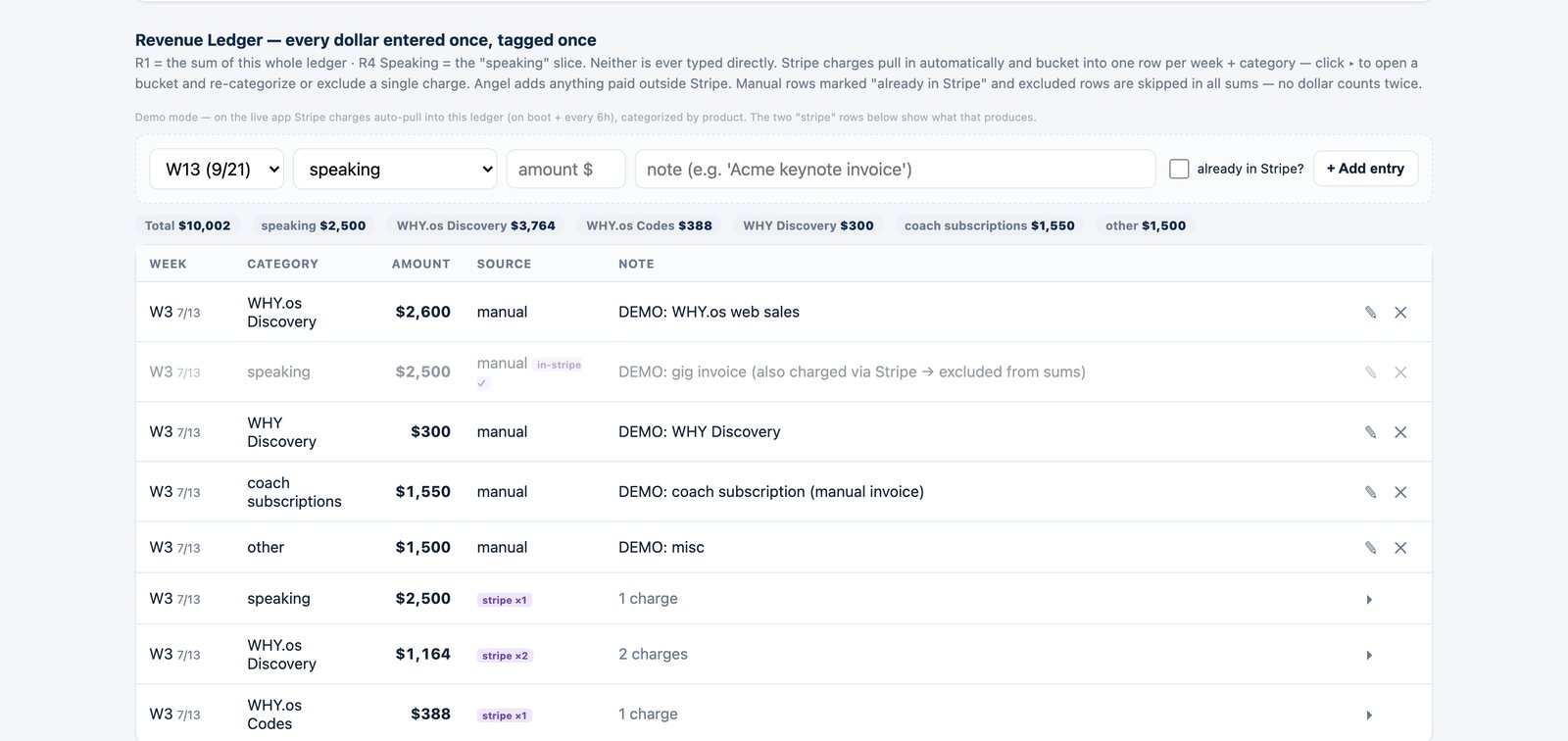This screenshot has height=741, width=1568.
Task: Select the coach subscriptions $1,550 chip
Action: (990, 225)
